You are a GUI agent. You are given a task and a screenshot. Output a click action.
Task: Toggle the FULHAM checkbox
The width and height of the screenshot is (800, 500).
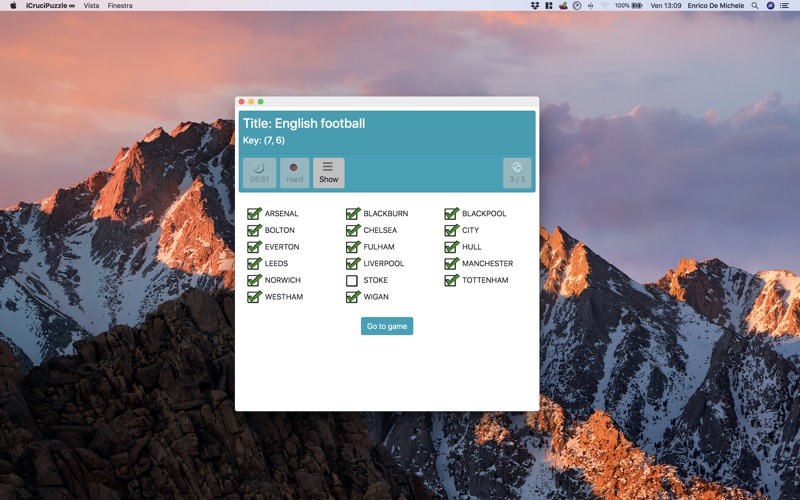[x=353, y=247]
